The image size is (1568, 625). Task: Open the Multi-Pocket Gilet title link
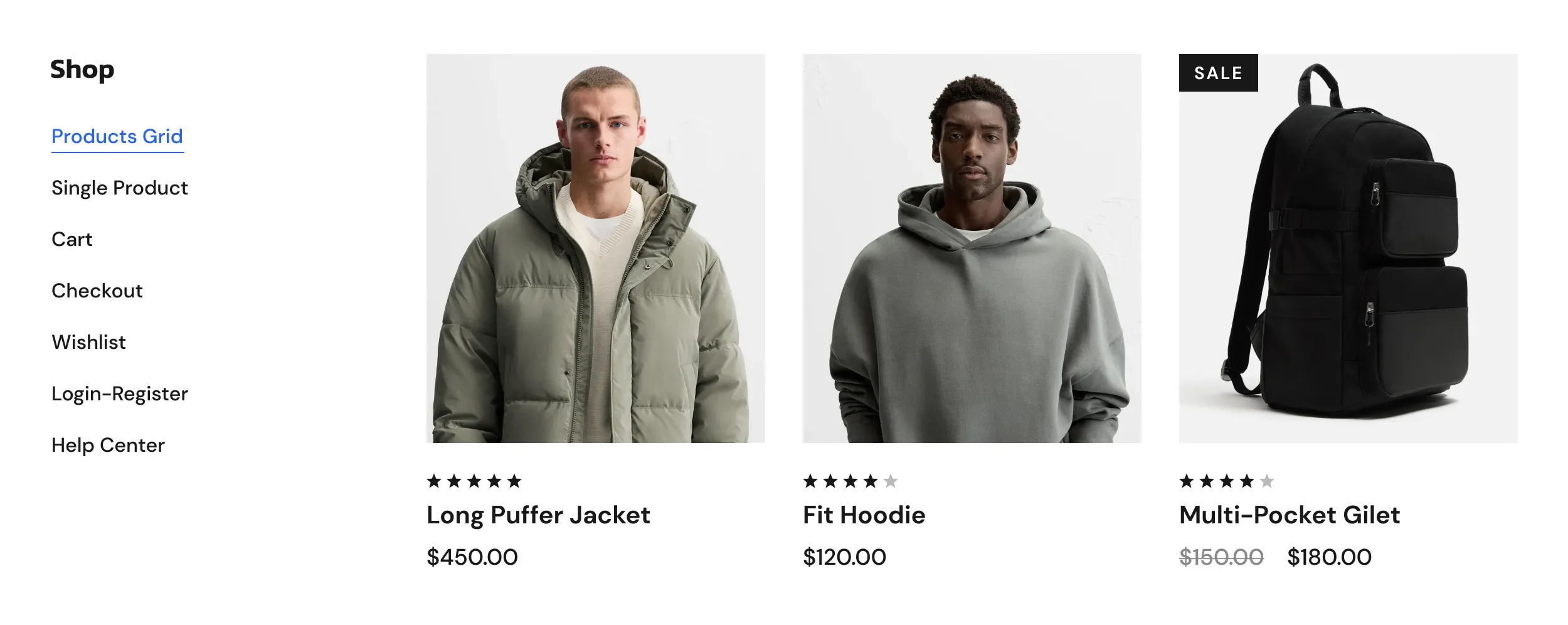(1289, 515)
